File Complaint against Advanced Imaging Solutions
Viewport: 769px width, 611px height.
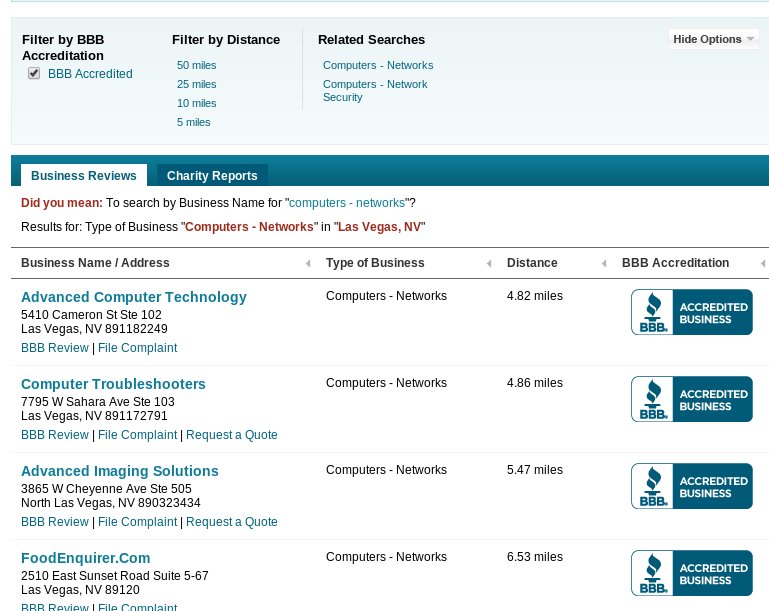tap(137, 522)
